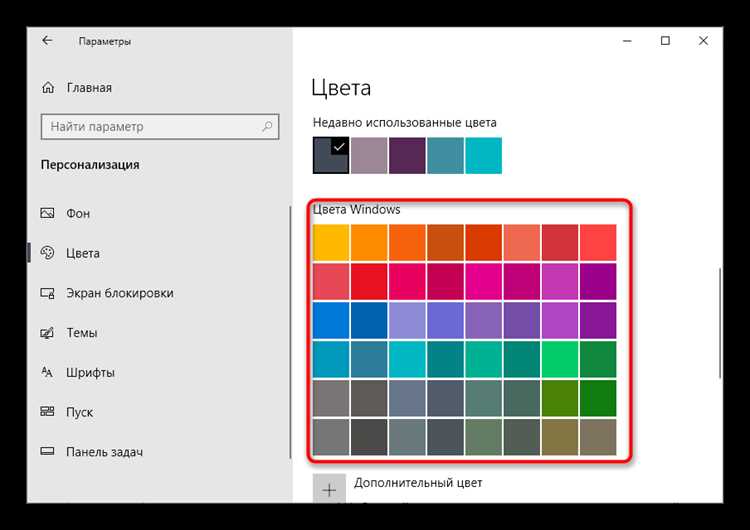This screenshot has width=750, height=530.
Task: Select the bright green swatch in fourth row
Action: (x=560, y=359)
